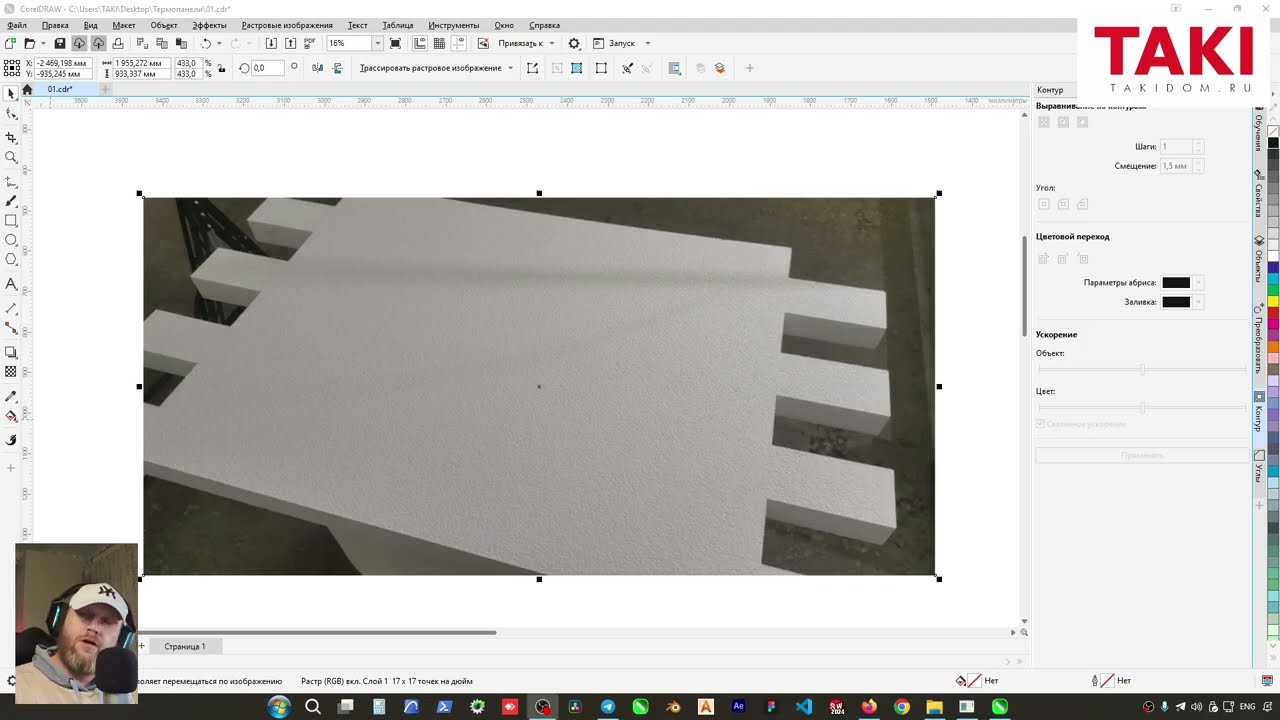Open Visual Studio Code from the taskbar
Viewport: 1280px width, 720px height.
tap(804, 707)
